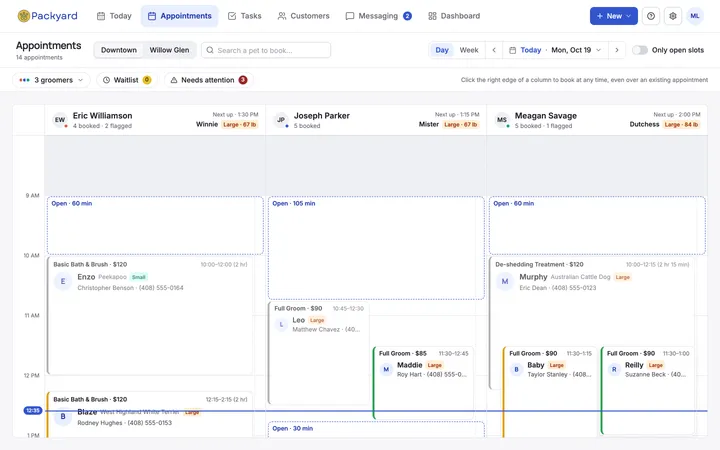Image resolution: width=720 pixels, height=450 pixels.
Task: Select the Willow Glen location
Action: pos(169,50)
